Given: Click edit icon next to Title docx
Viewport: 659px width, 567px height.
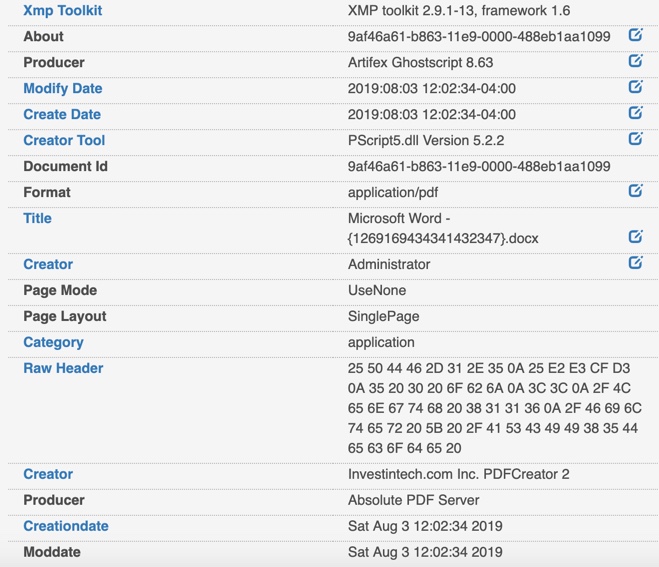Looking at the screenshot, I should coord(635,237).
